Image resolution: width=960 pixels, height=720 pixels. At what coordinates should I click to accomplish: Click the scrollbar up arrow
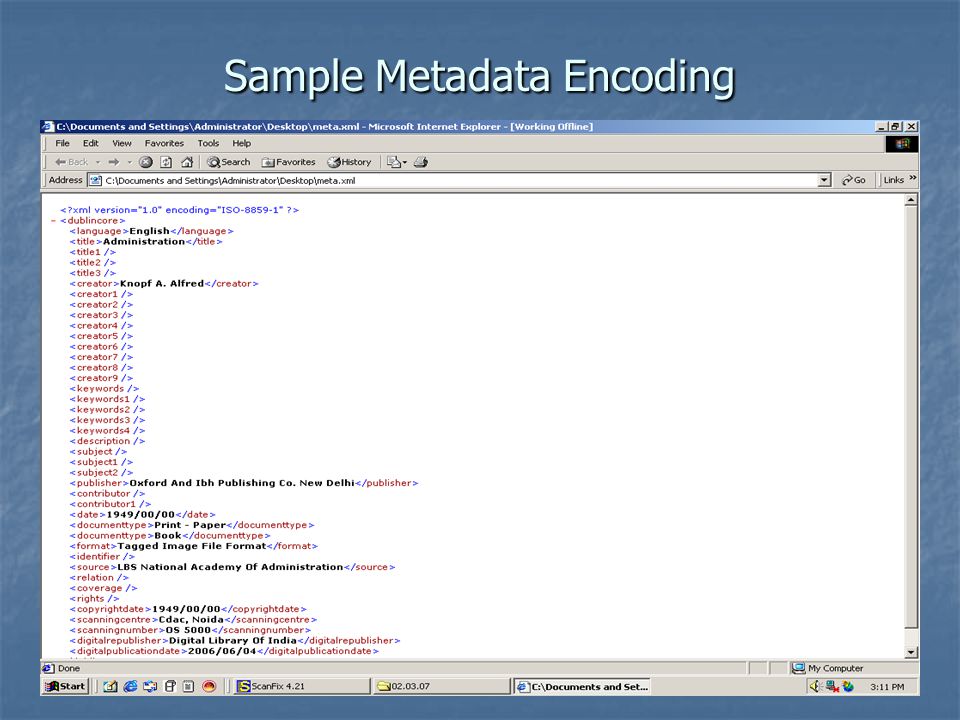pyautogui.click(x=911, y=200)
